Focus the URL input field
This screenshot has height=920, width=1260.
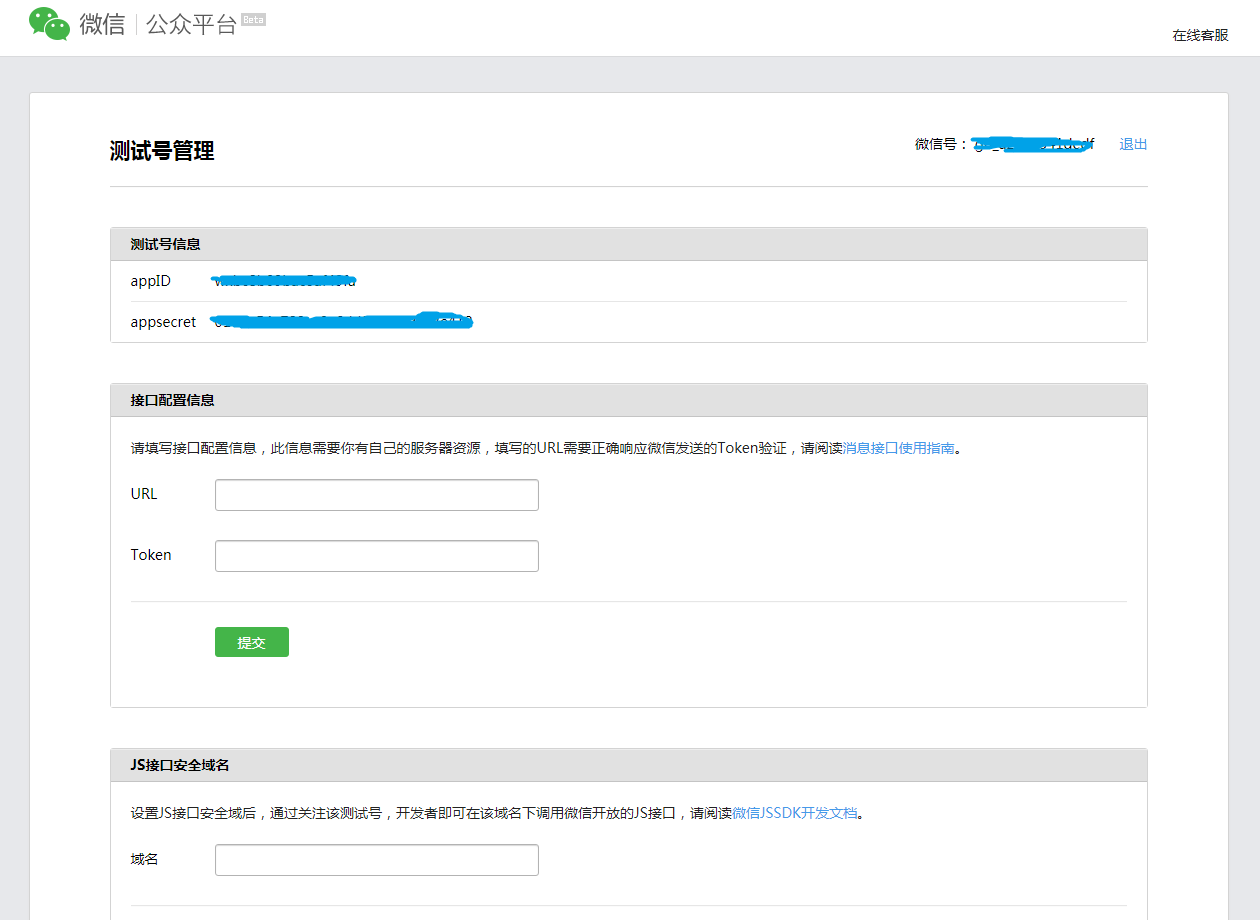click(x=377, y=495)
